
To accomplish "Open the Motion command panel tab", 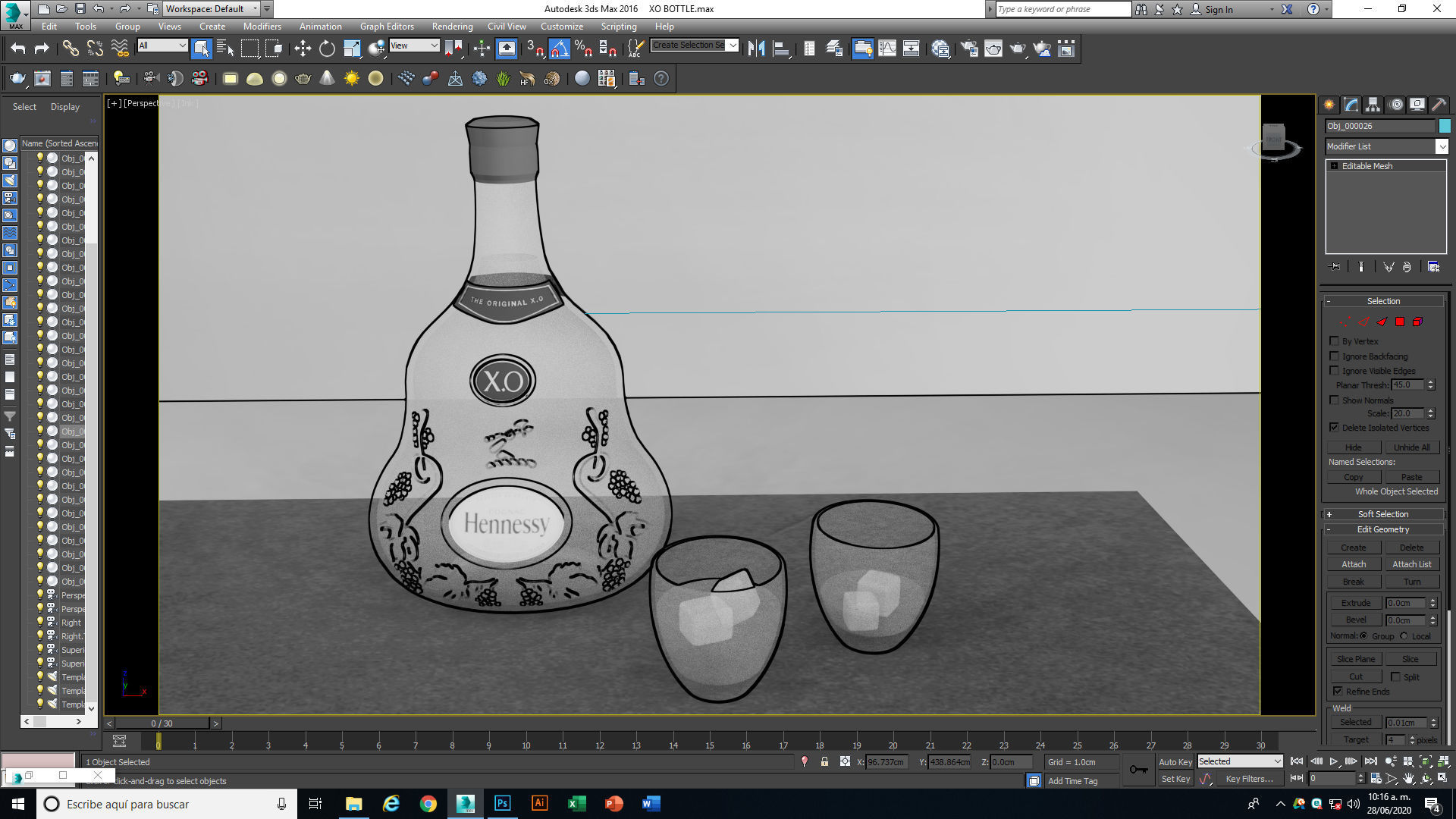I will (x=1396, y=105).
